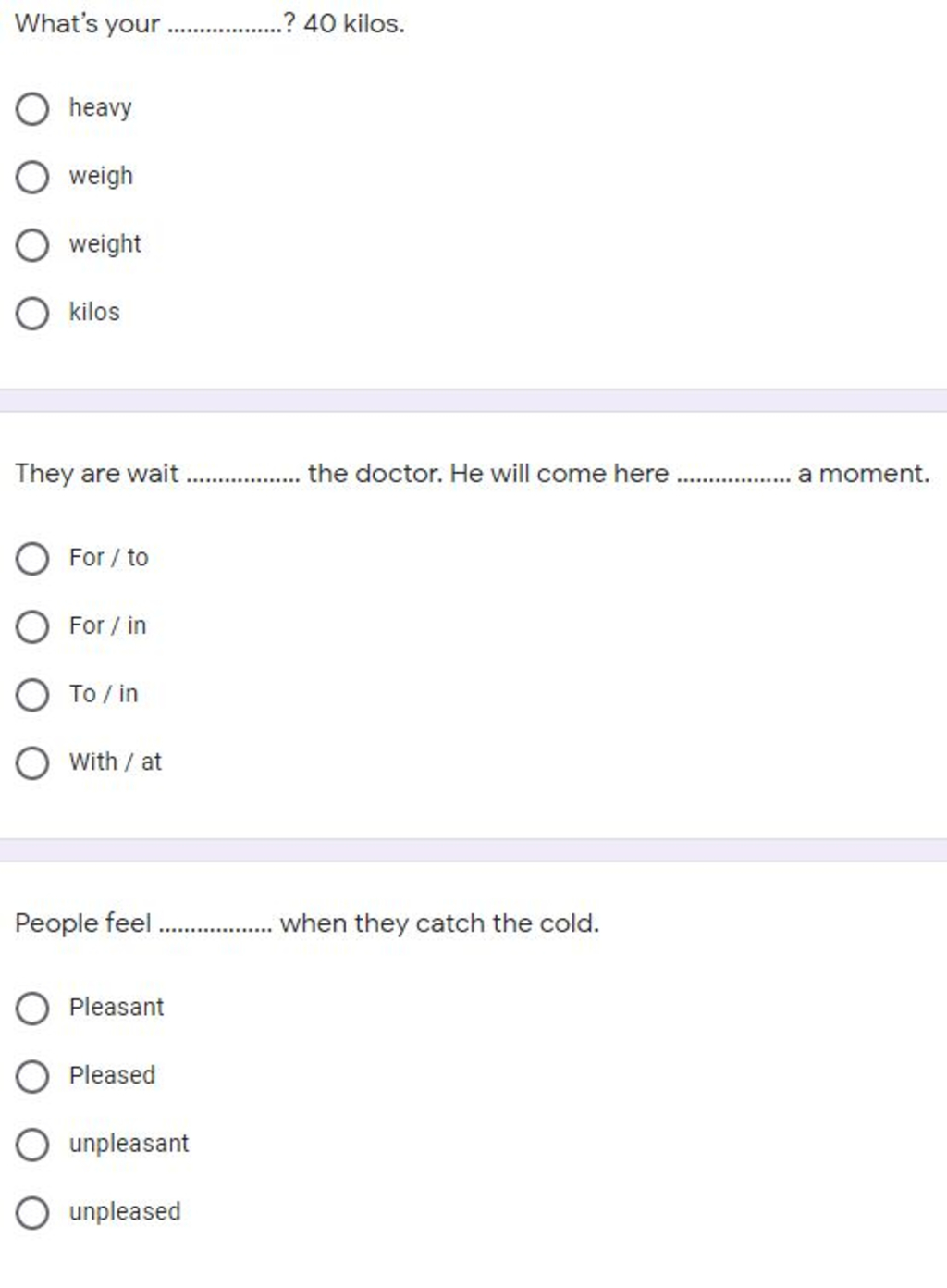This screenshot has height=1288, width=947.
Task: Click the '40 kilos.' text in the first question
Action: (353, 24)
